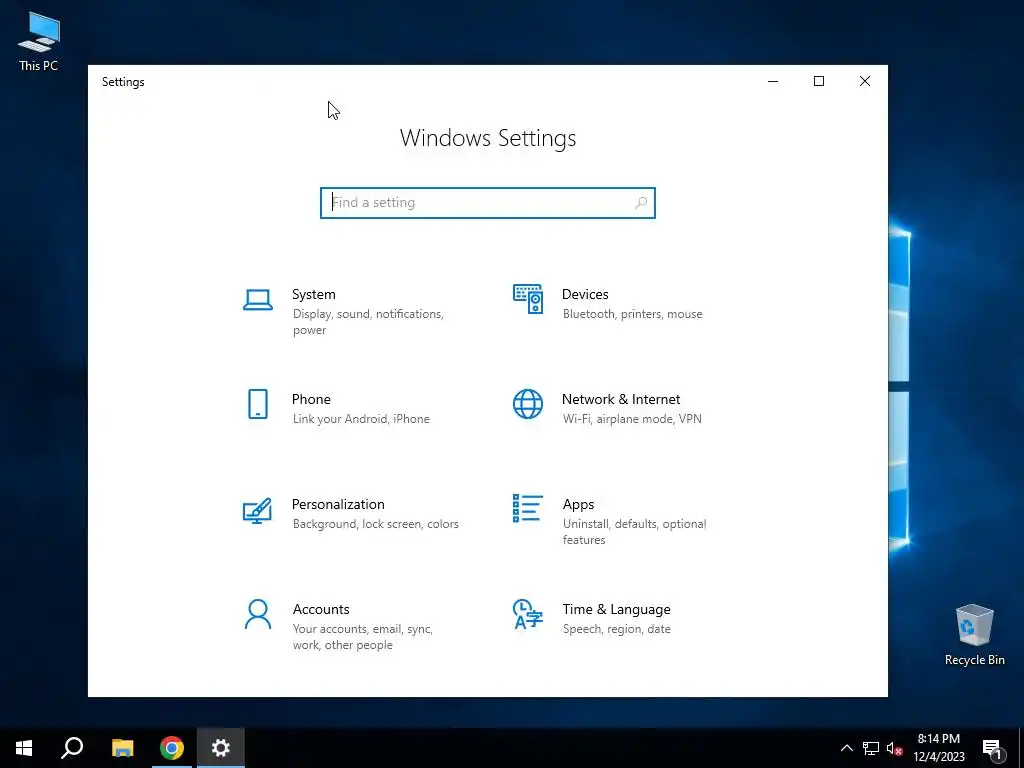Open the System laptop icon

coord(258,300)
